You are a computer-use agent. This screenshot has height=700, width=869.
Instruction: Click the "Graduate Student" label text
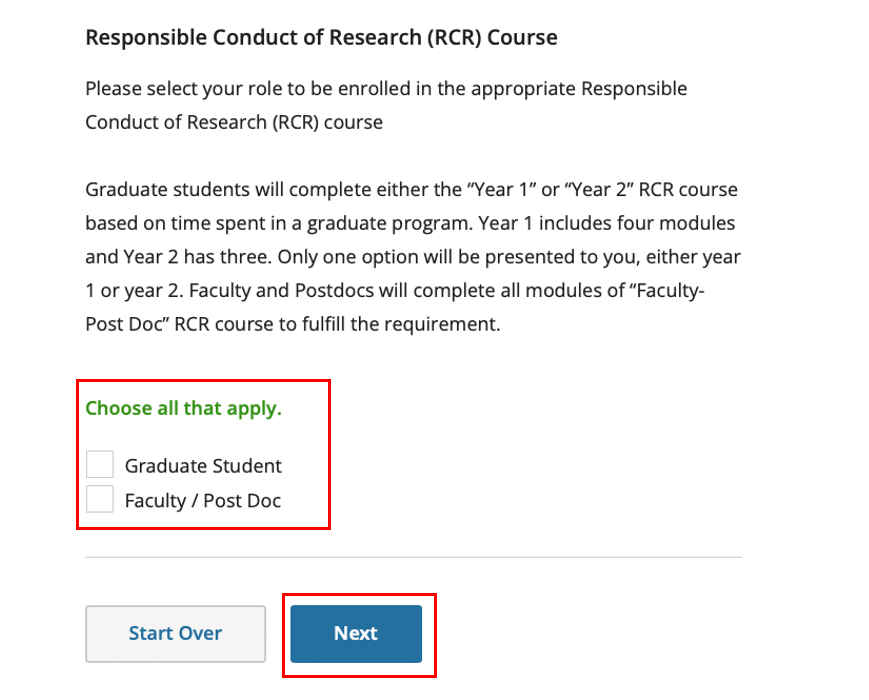click(x=203, y=466)
